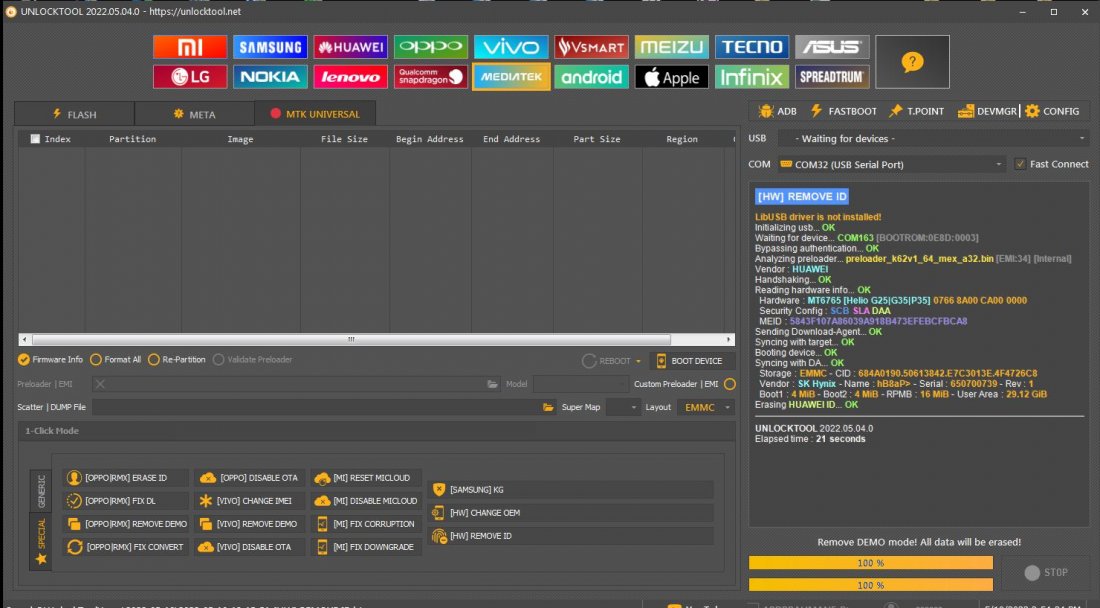Screen dimensions: 1100x608
Task: Select the OPPO brand tile
Action: 431,47
